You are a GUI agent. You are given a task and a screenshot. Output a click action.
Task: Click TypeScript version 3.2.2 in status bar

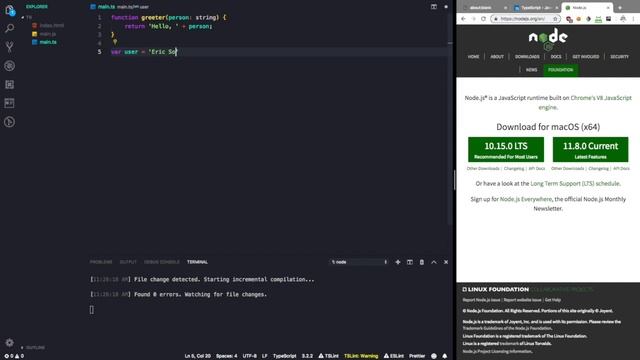(307, 356)
